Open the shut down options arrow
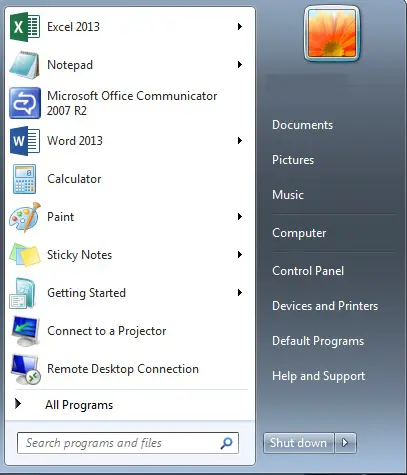 pyautogui.click(x=345, y=443)
